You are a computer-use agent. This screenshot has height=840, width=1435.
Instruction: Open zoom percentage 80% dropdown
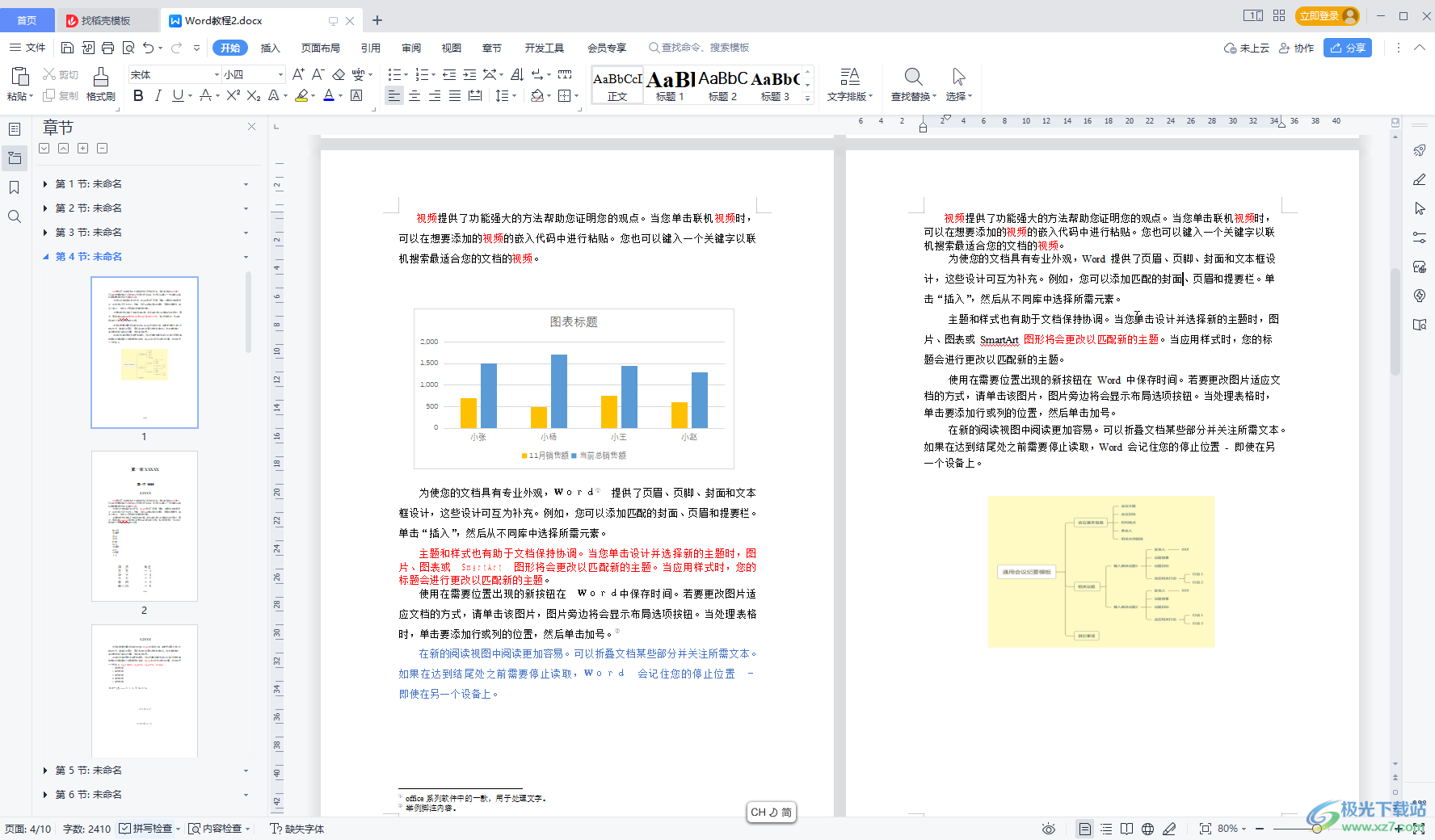1233,829
